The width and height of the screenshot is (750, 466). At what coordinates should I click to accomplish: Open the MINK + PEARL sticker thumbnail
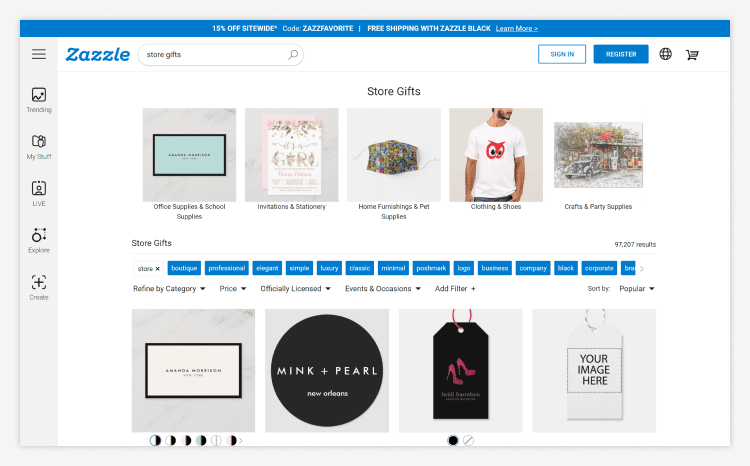327,371
